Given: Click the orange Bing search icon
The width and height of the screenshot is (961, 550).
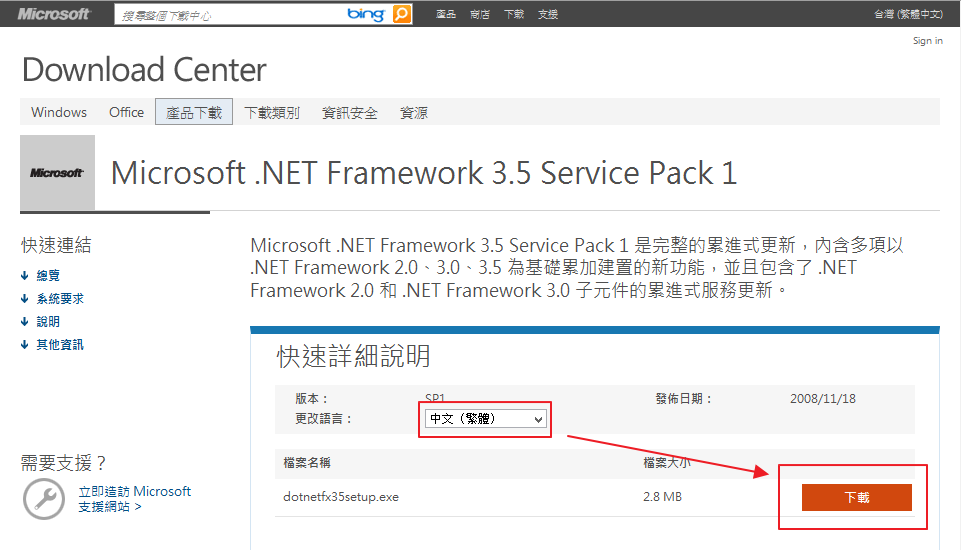Looking at the screenshot, I should point(401,13).
